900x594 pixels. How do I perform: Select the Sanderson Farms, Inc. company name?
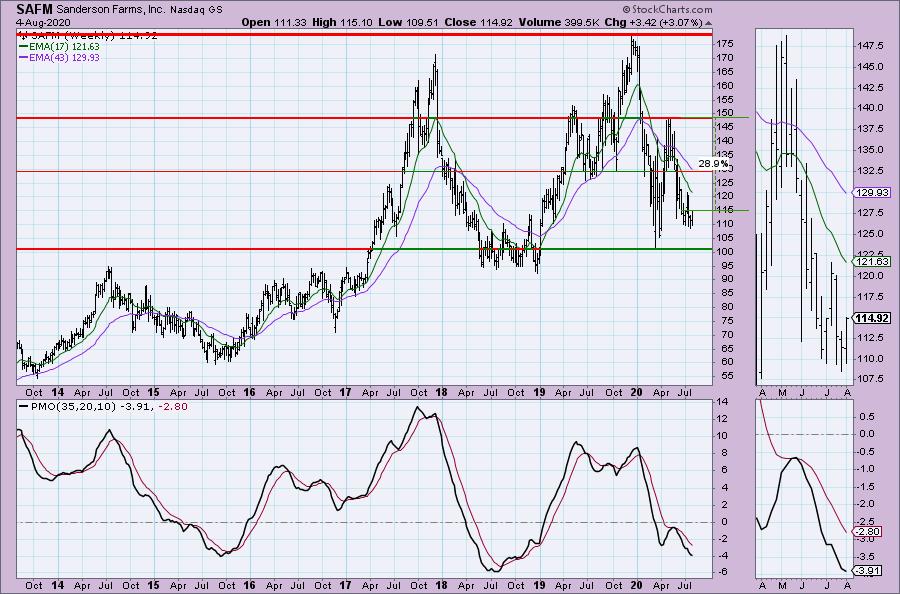110,10
